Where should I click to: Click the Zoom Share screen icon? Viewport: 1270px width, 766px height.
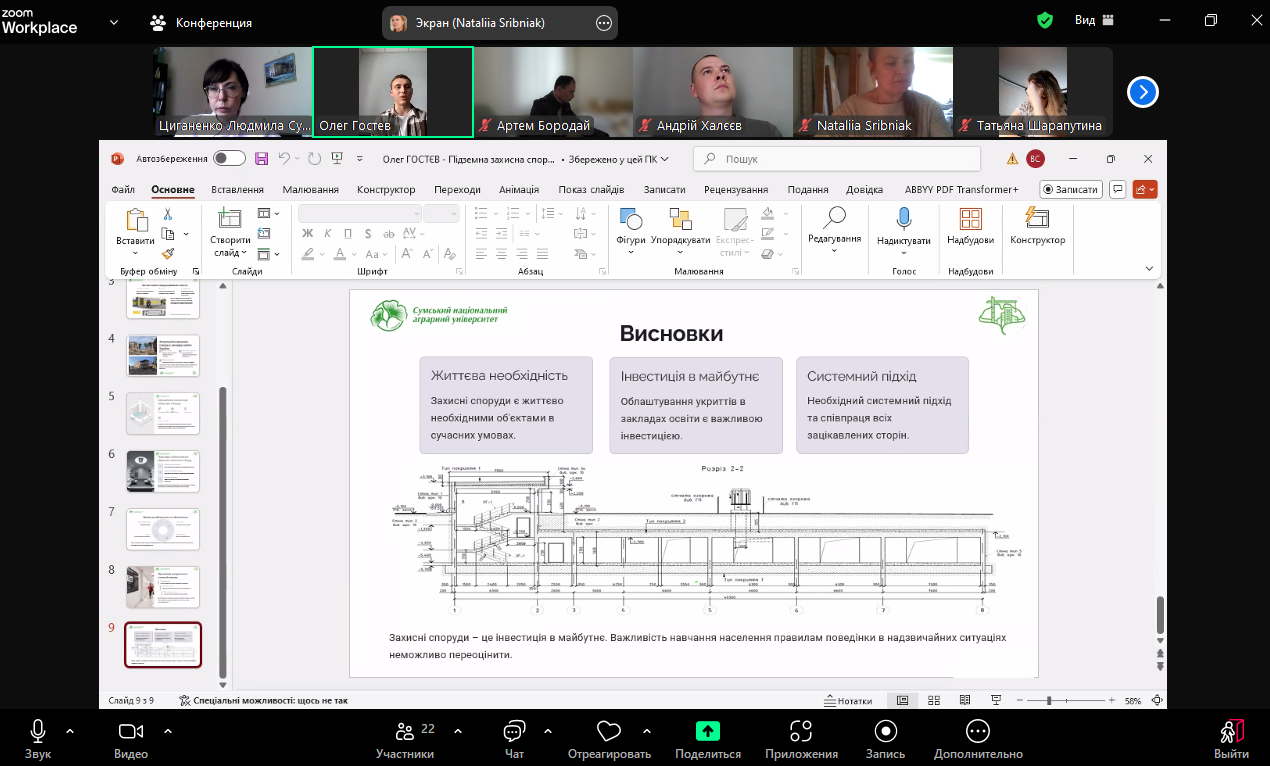click(707, 731)
